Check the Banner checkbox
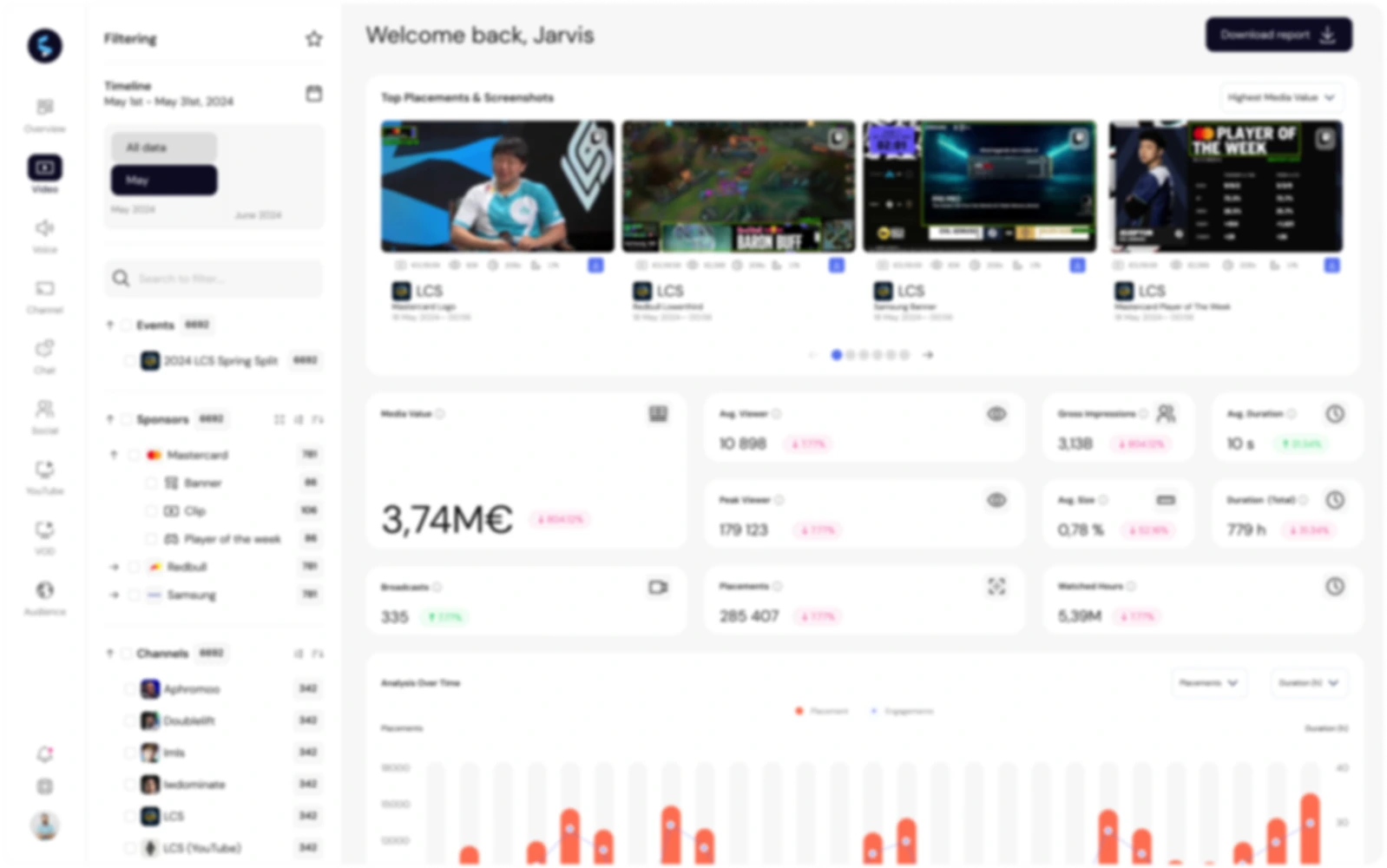Screen dimensions: 1387x868 tap(151, 483)
